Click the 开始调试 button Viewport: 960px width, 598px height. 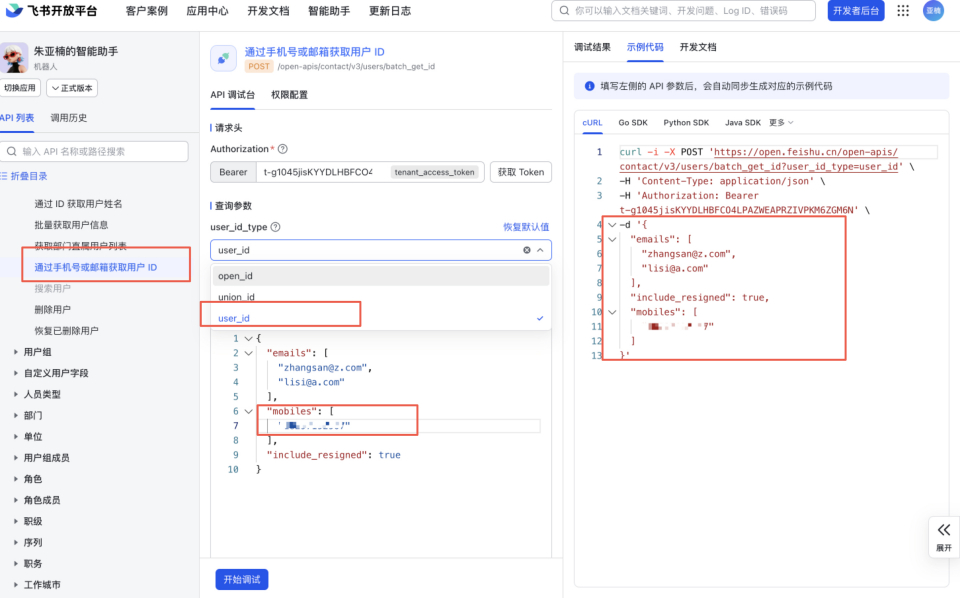coord(242,579)
